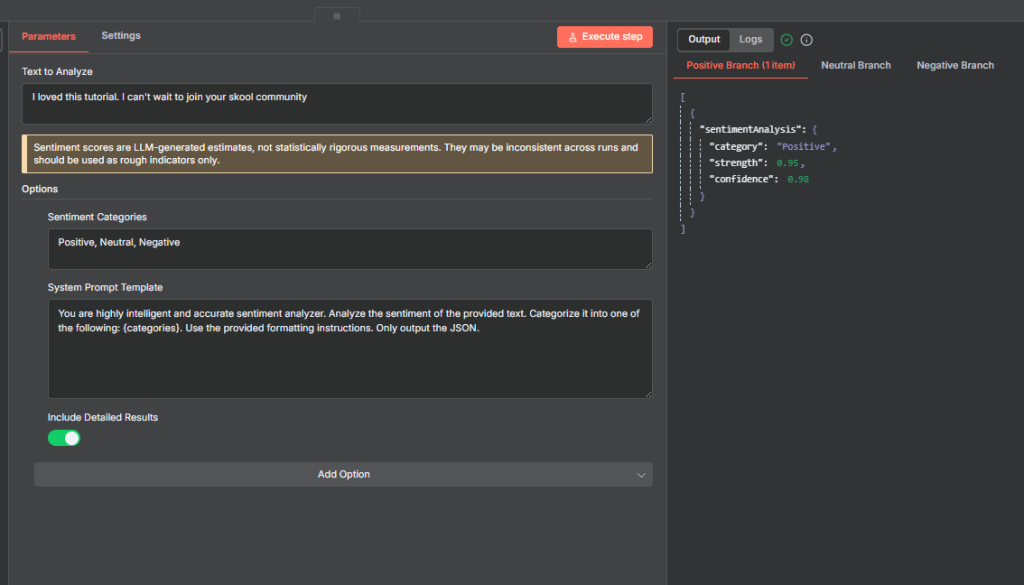Viewport: 1024px width, 585px height.
Task: Click the panel drag handle at top
Action: pos(337,16)
